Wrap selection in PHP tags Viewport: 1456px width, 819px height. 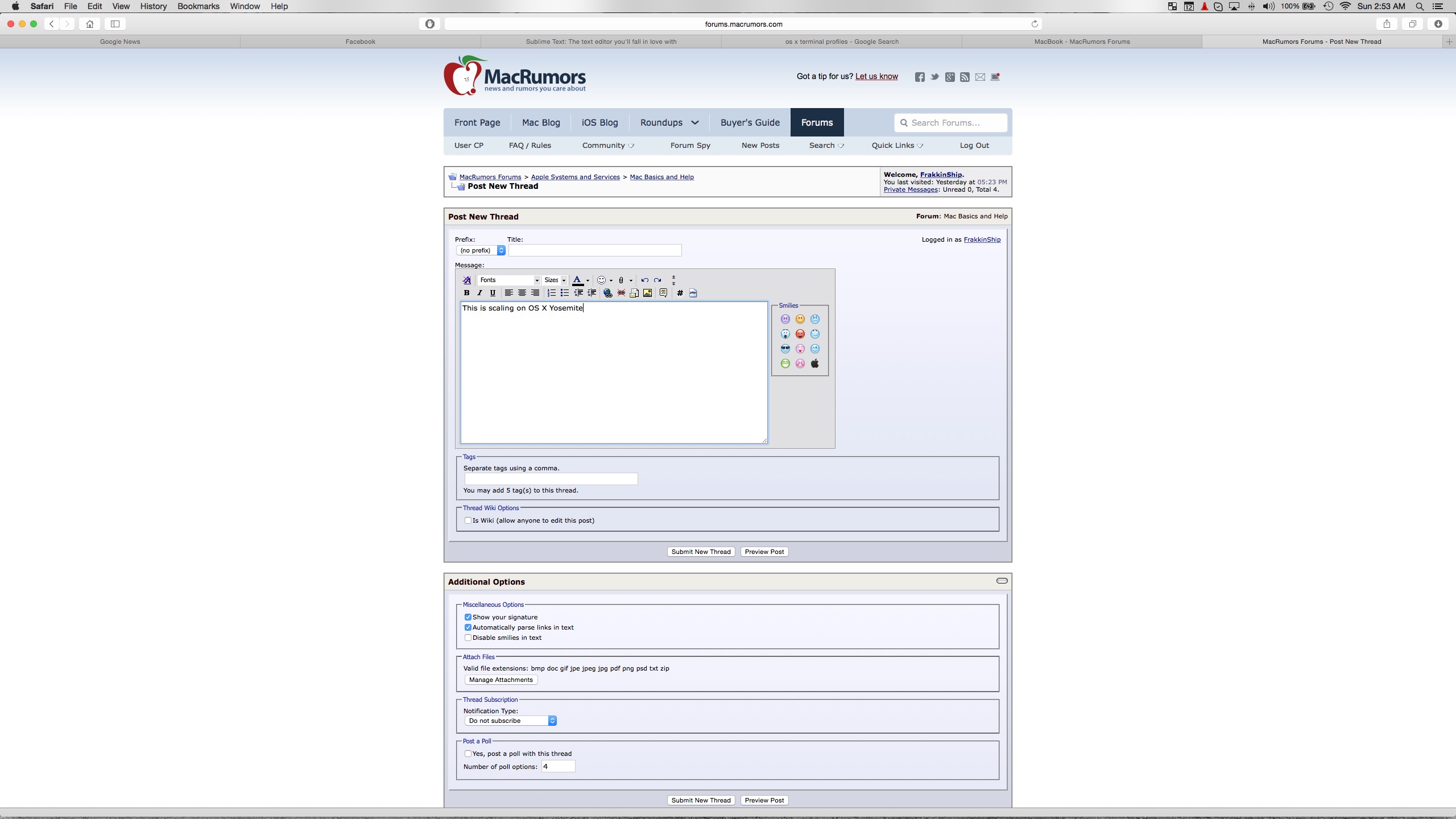coord(693,293)
